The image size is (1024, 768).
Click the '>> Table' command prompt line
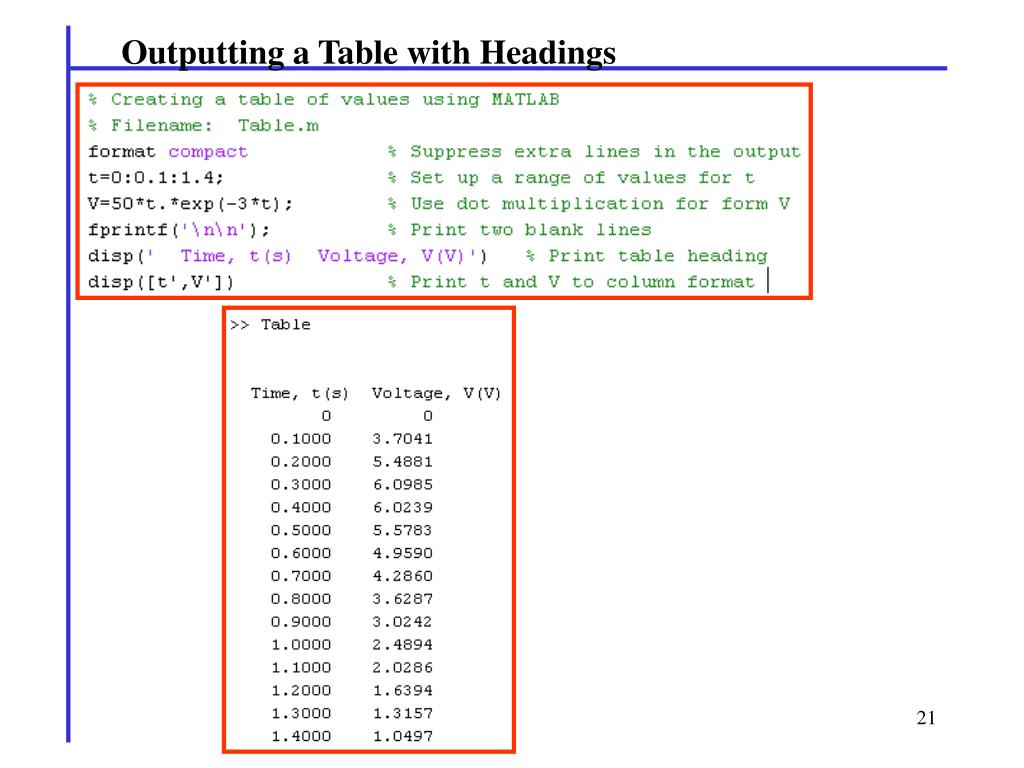pyautogui.click(x=270, y=325)
